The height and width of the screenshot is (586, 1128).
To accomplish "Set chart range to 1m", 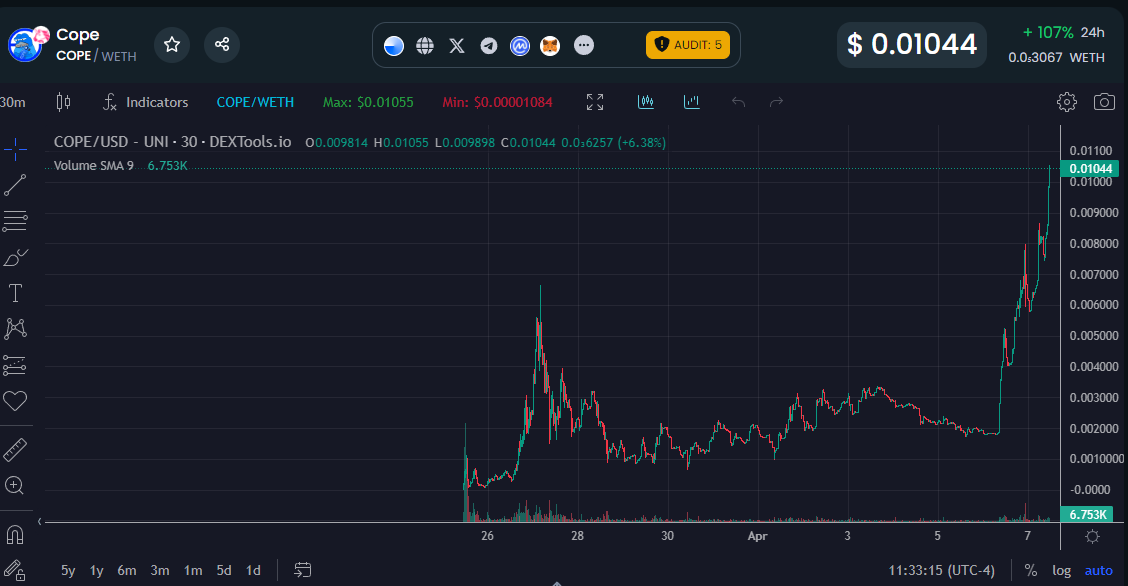I will pyautogui.click(x=193, y=570).
